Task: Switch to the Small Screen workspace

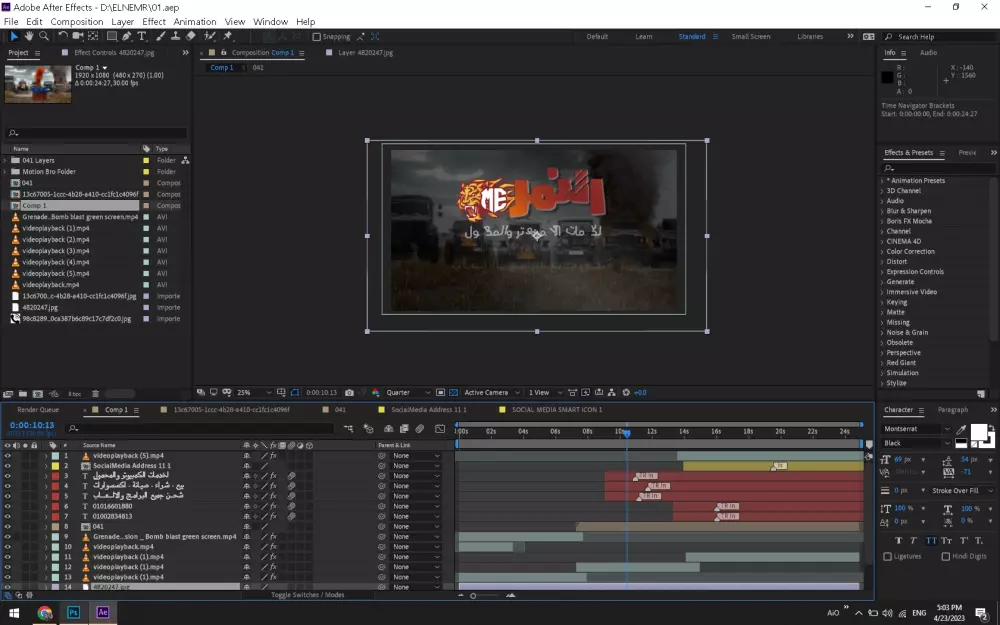Action: 750,36
